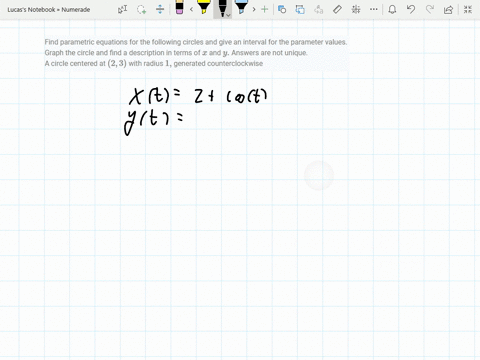The image size is (480, 360).
Task: Select the first yellow highlighter pen
Action: click(x=203, y=7)
